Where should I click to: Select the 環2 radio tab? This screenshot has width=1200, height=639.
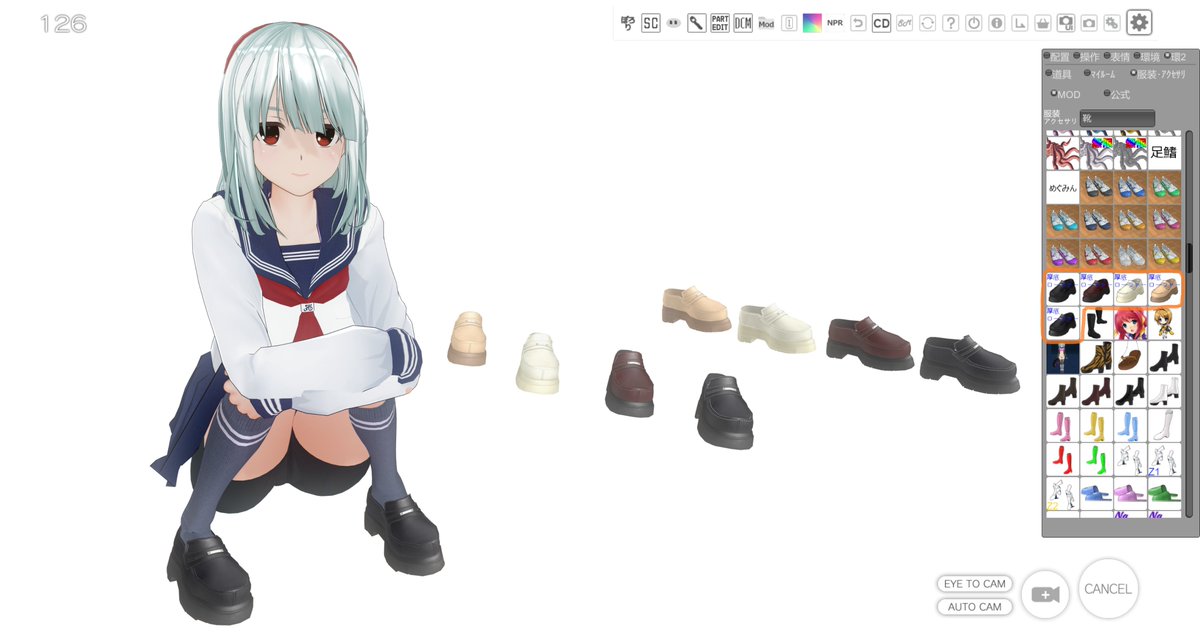click(1174, 57)
